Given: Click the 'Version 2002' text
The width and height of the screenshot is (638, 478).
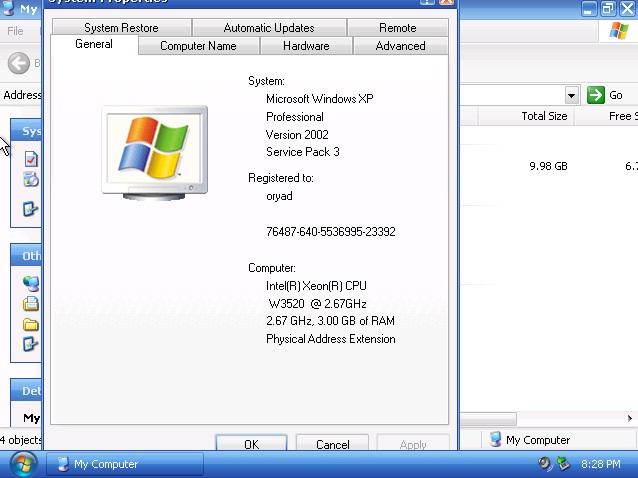Looking at the screenshot, I should coord(297,135).
